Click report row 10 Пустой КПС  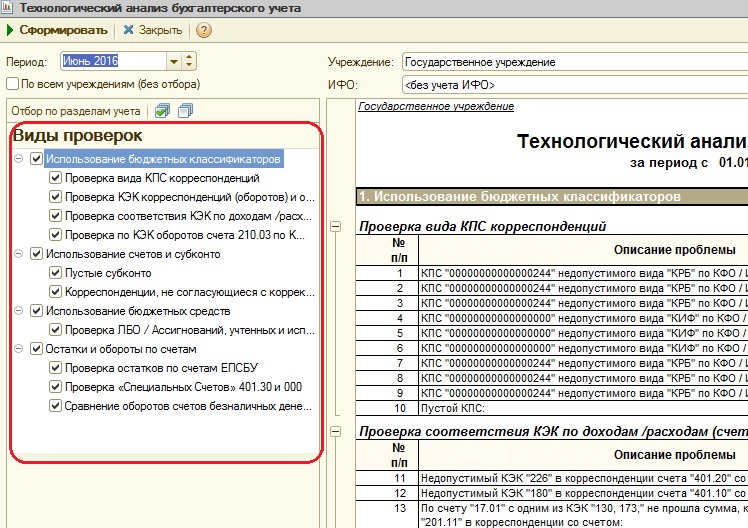point(583,408)
